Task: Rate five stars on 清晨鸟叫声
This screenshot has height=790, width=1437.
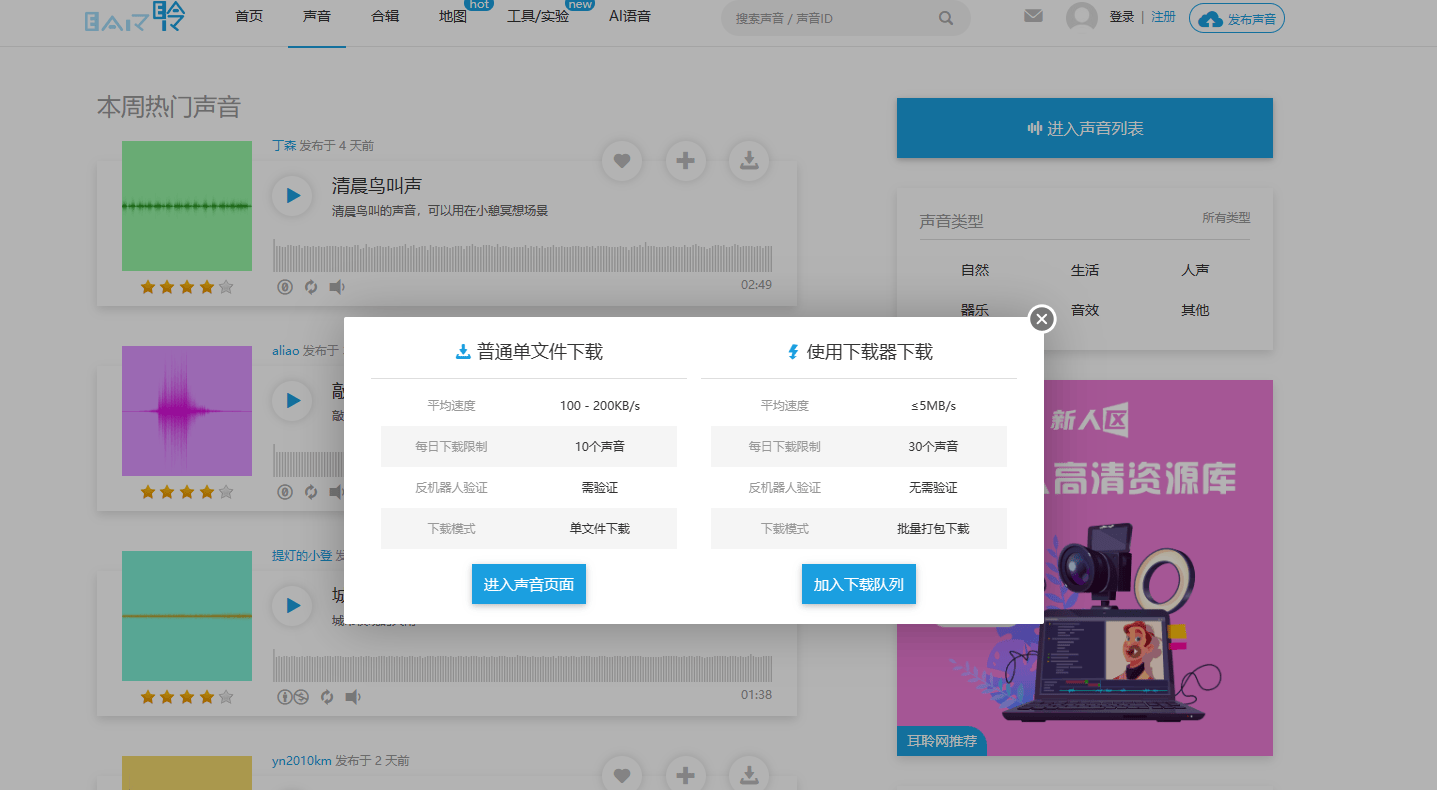Action: point(227,286)
